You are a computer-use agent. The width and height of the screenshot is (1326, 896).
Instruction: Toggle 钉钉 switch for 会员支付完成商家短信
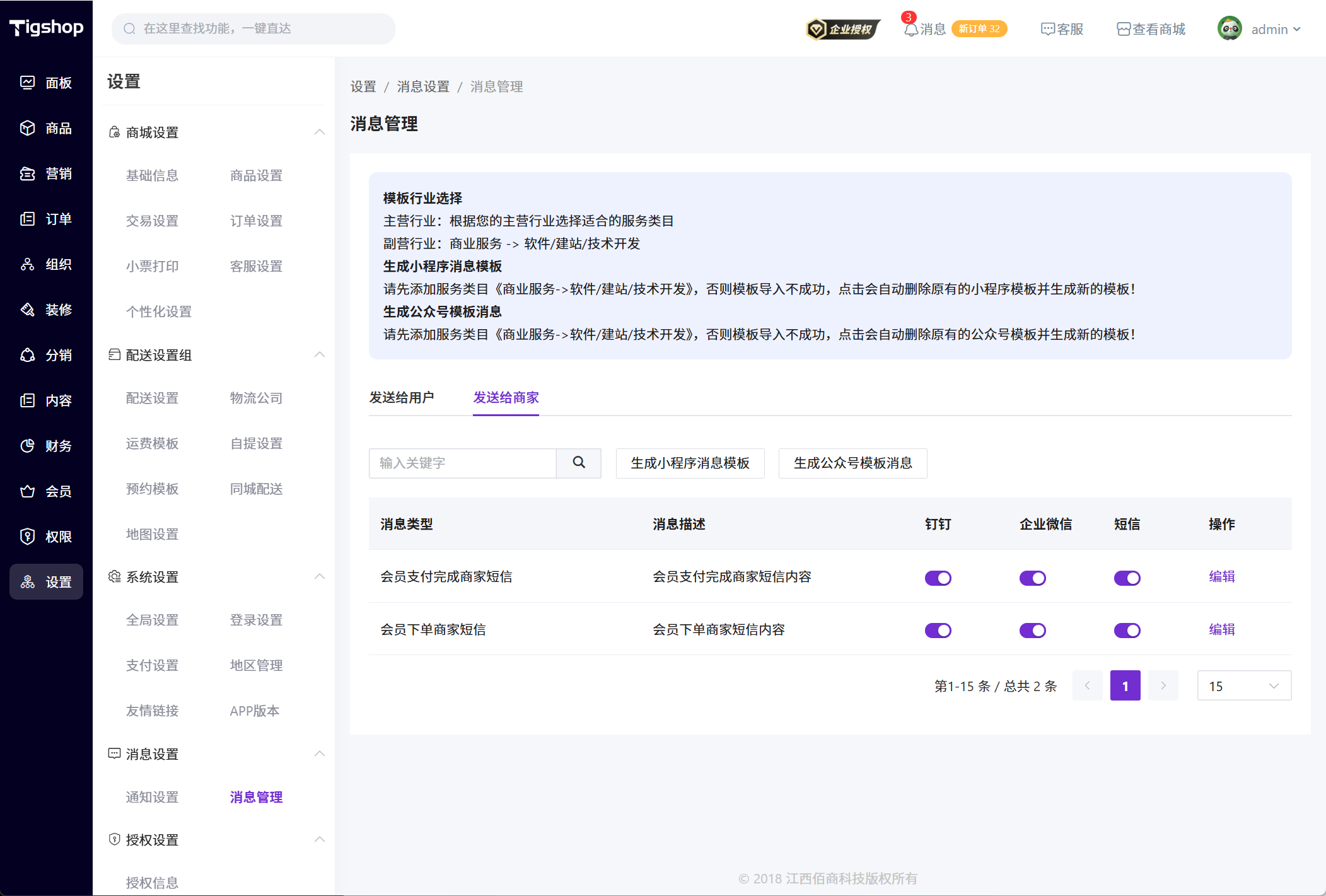(938, 578)
